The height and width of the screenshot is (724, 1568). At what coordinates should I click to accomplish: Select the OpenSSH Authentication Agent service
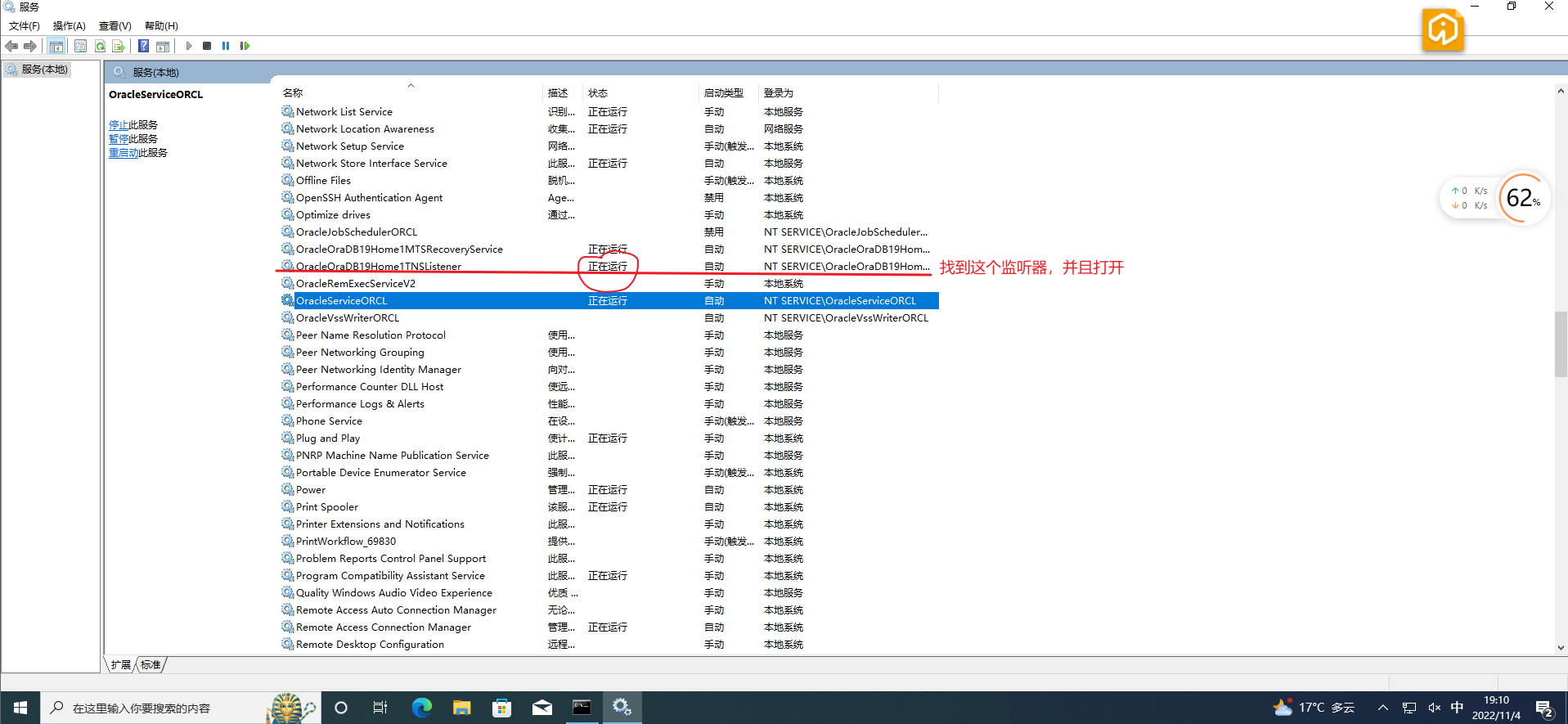point(369,198)
